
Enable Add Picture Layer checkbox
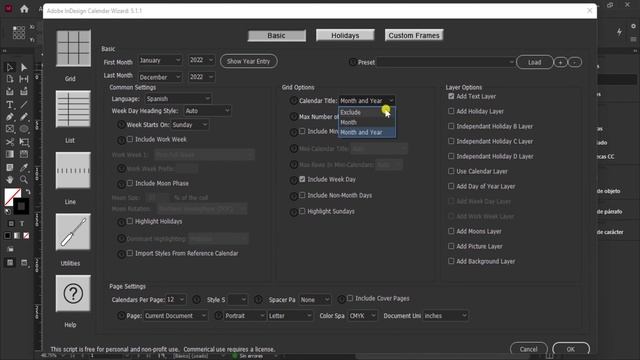(x=451, y=246)
